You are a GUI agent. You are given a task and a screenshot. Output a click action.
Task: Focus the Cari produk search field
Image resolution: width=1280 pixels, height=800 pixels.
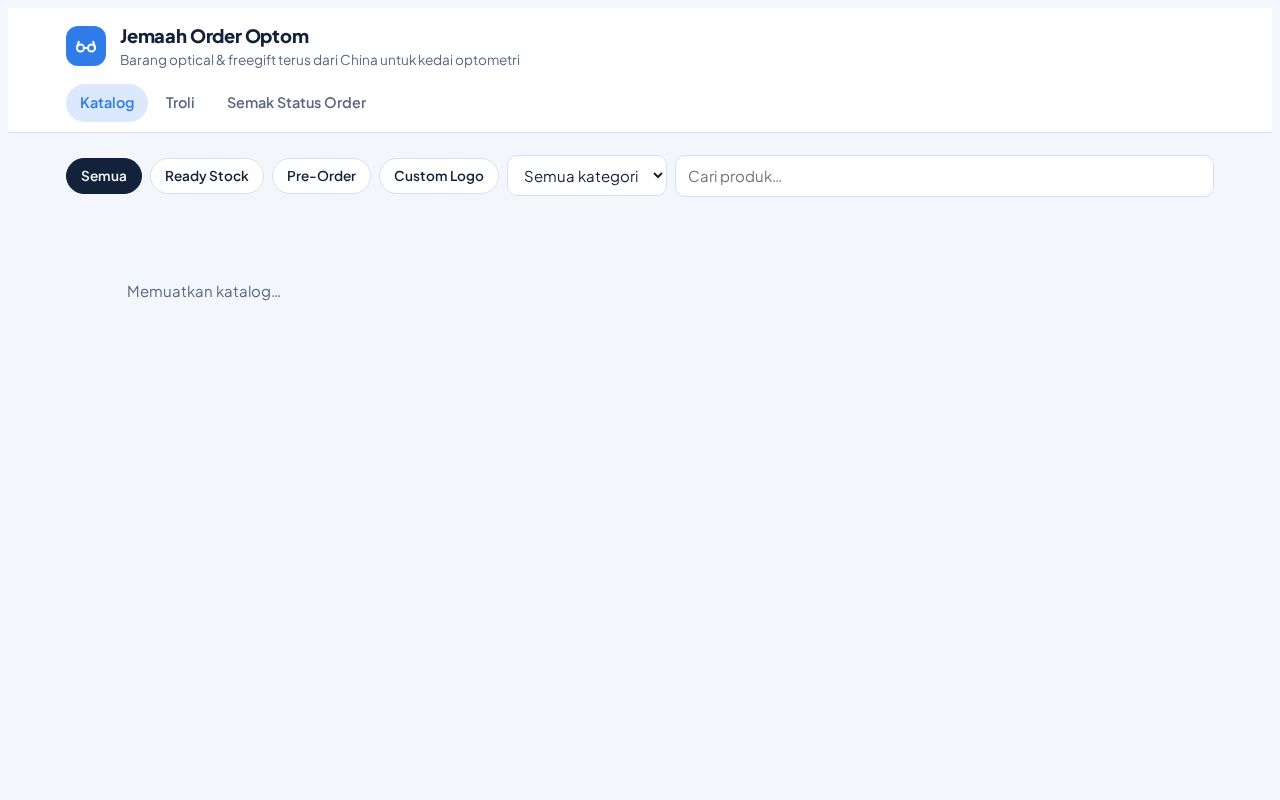pos(944,176)
